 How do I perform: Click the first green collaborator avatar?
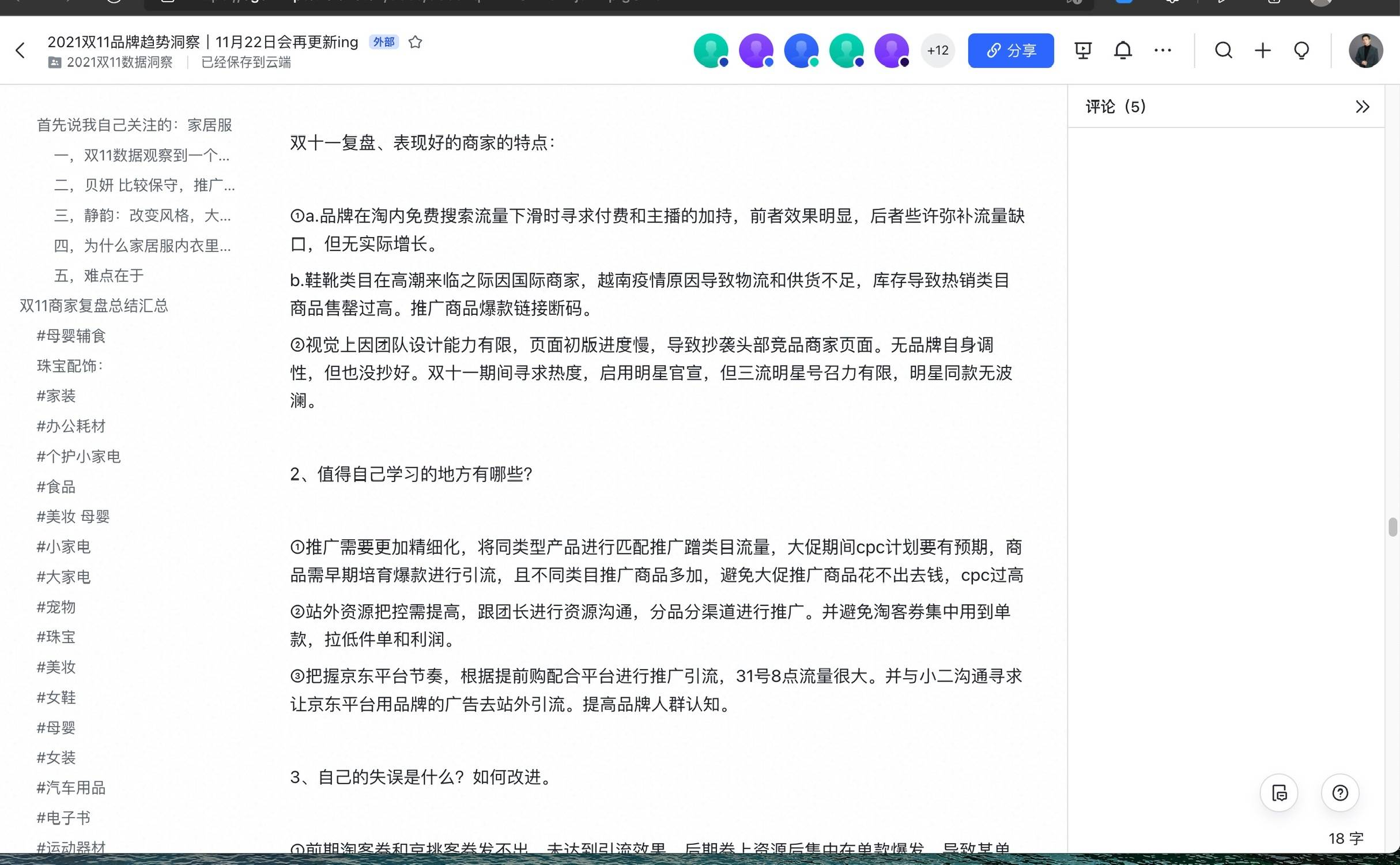tap(711, 51)
